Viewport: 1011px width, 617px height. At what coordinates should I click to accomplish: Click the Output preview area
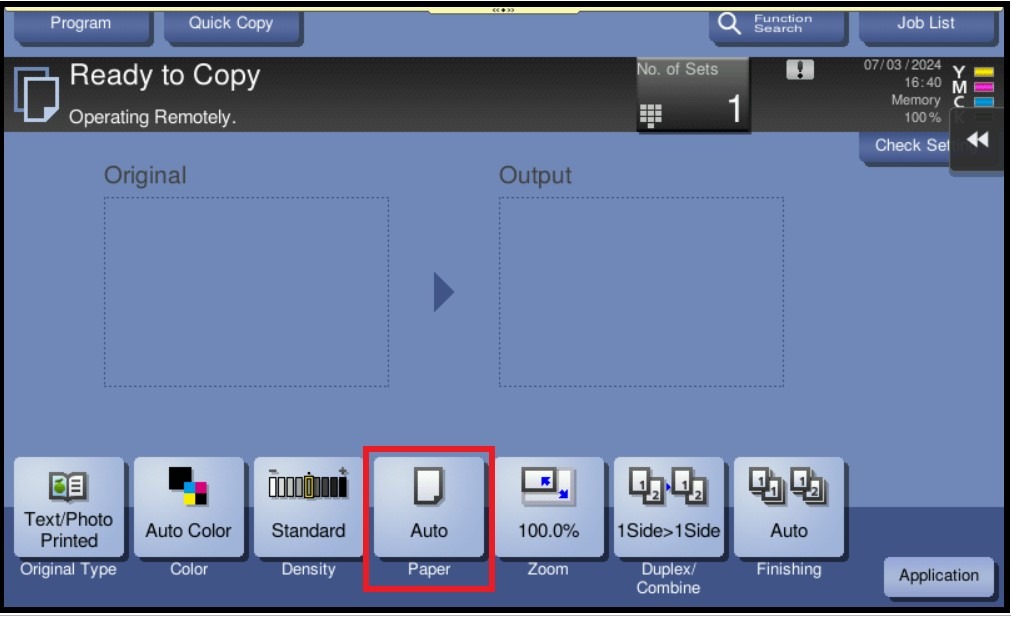coord(641,292)
